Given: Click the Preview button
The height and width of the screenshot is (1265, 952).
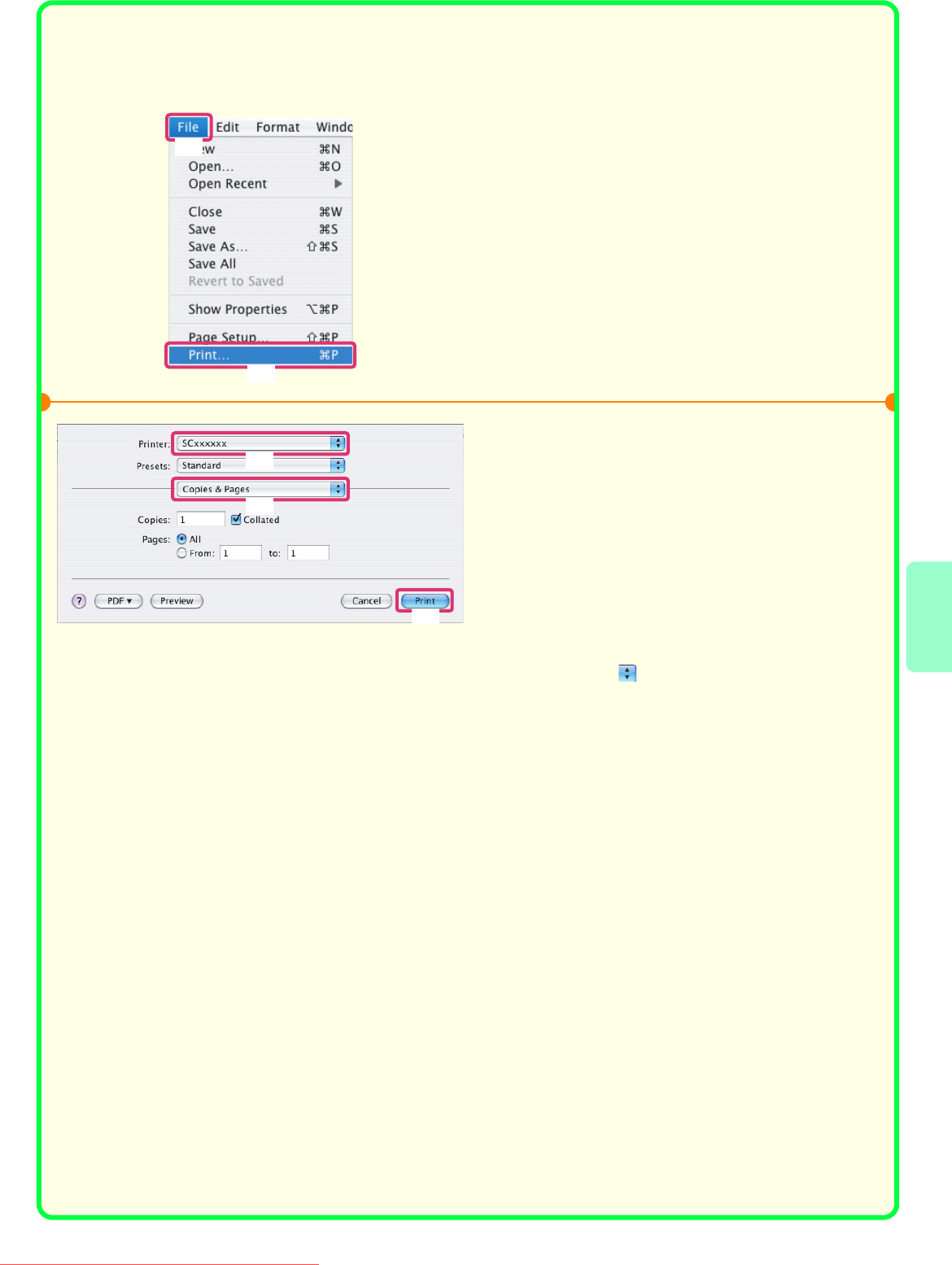Looking at the screenshot, I should pos(177,601).
